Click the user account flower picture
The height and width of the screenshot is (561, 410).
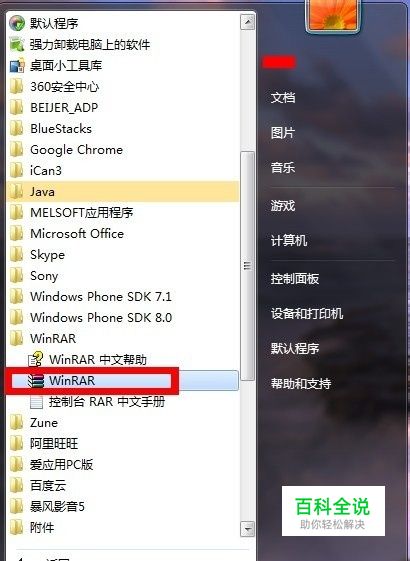pos(332,15)
